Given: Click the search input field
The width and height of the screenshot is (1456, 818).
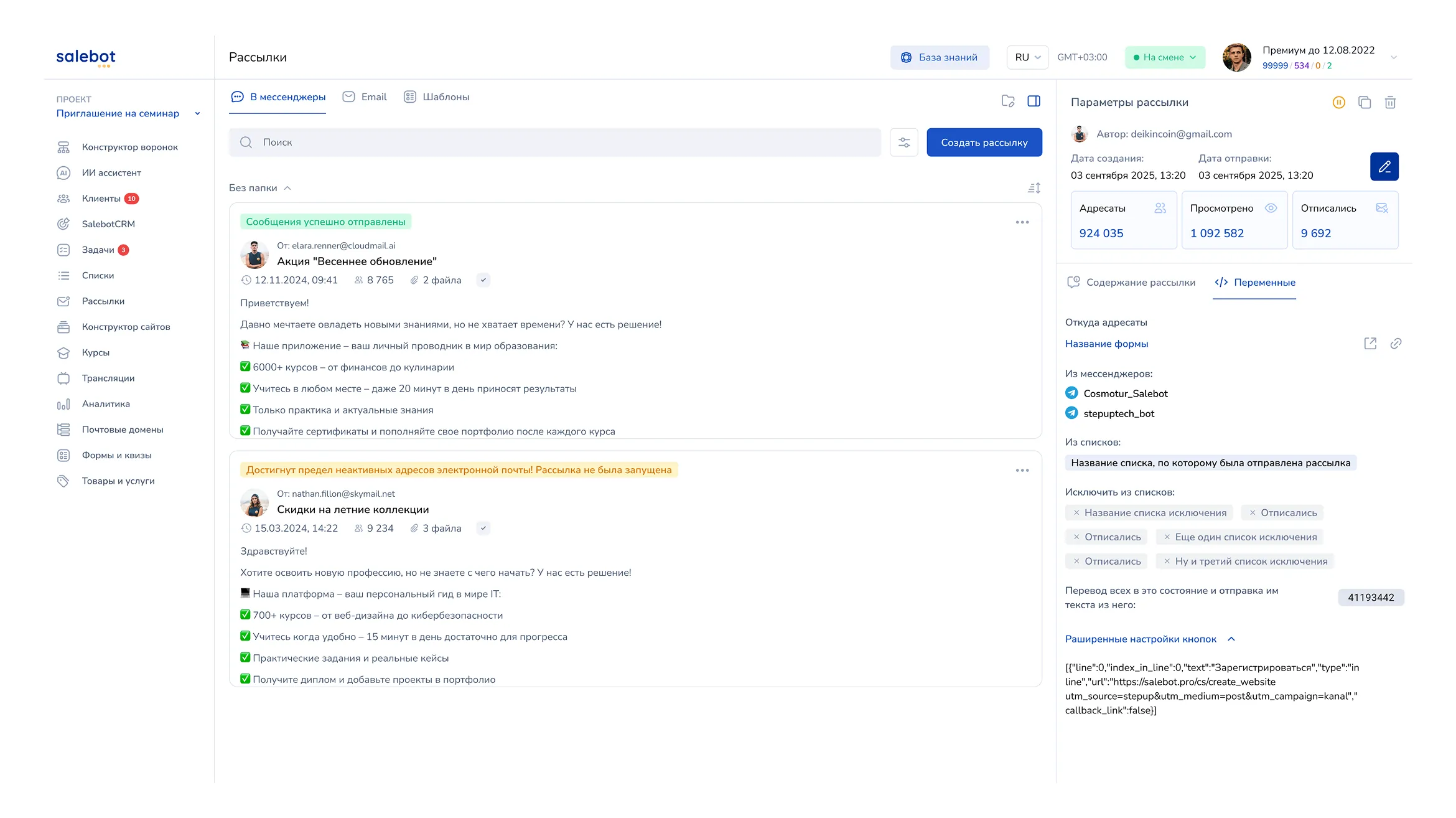Looking at the screenshot, I should point(554,143).
